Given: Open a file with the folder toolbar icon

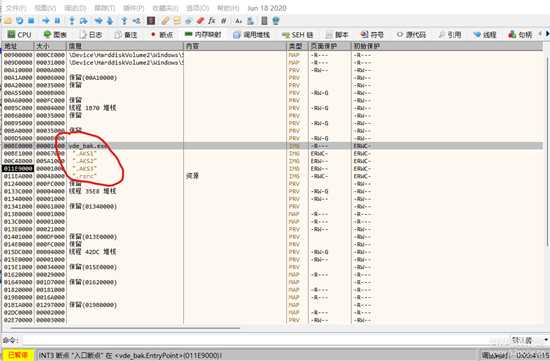Looking at the screenshot, I should point(8,21).
